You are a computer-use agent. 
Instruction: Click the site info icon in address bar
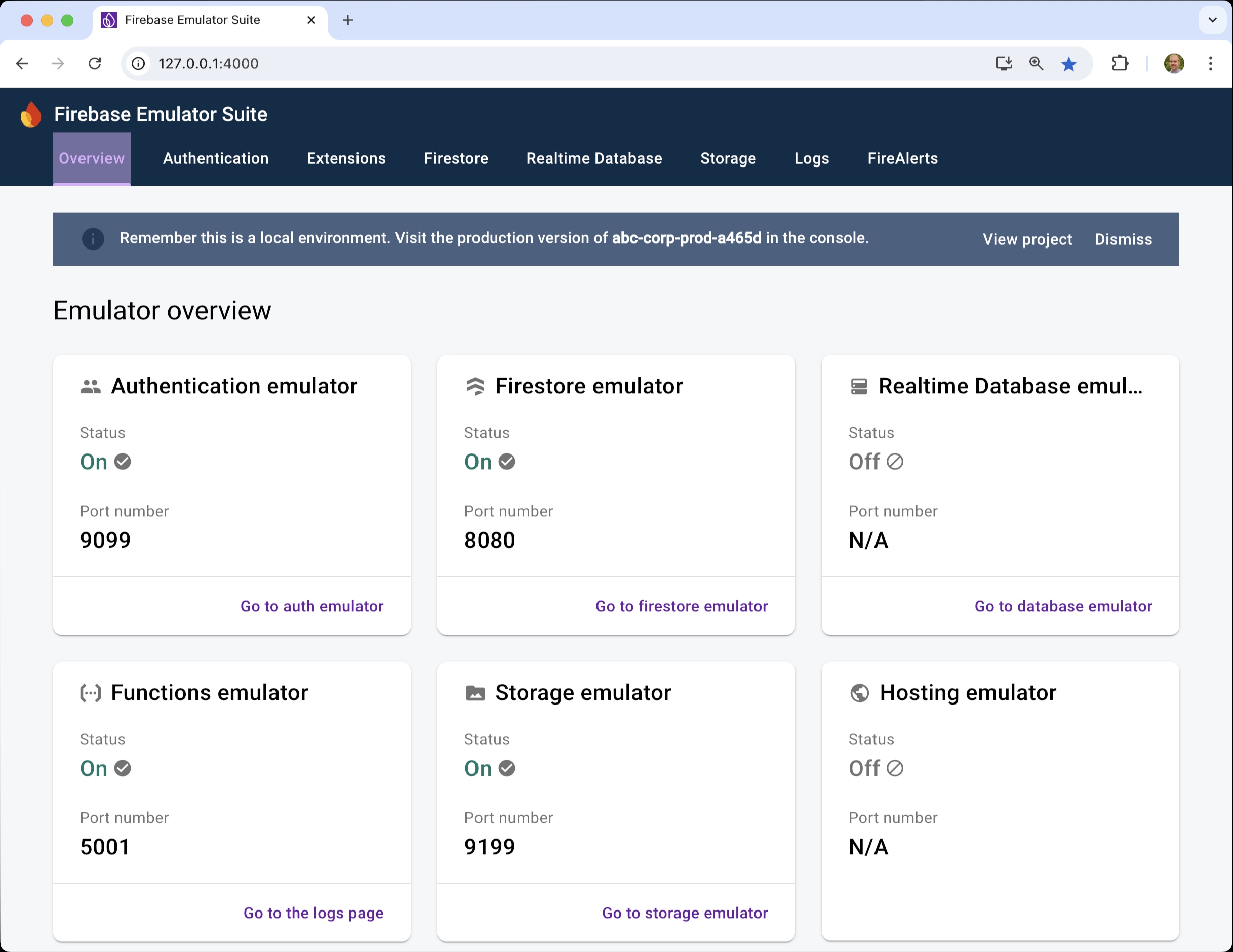click(x=138, y=64)
